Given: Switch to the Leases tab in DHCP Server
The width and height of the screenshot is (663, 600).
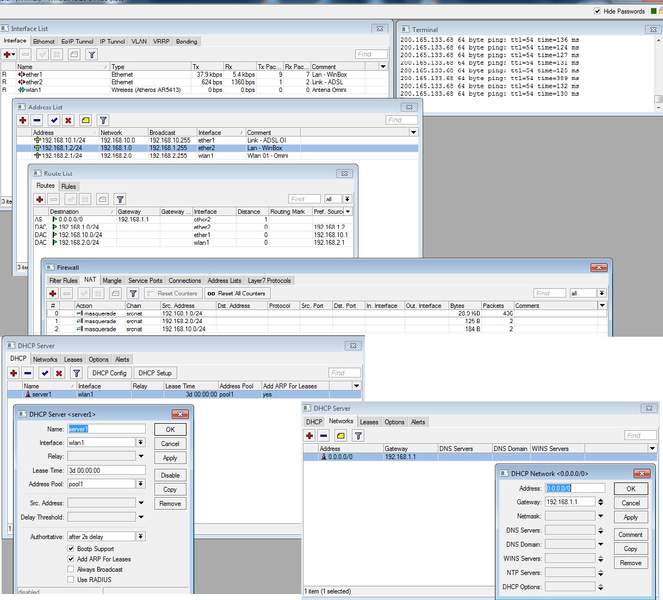Looking at the screenshot, I should [x=73, y=359].
